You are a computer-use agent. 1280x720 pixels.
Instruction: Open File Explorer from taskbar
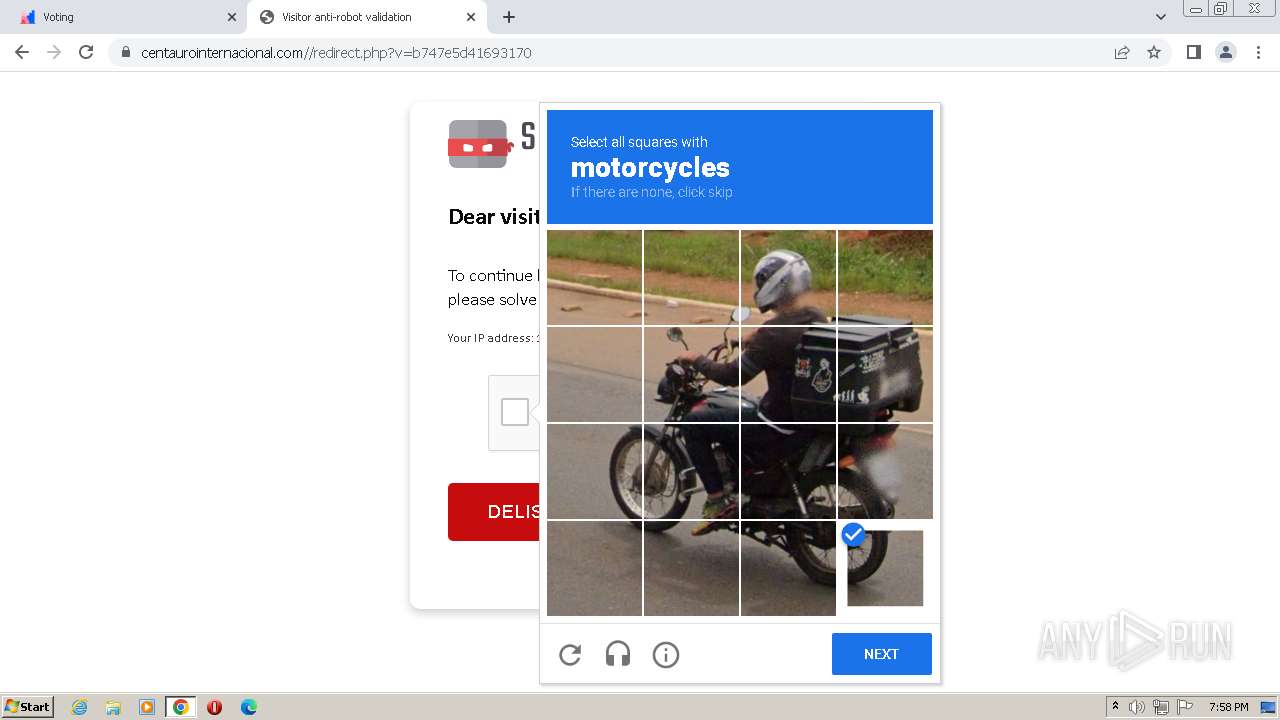click(x=113, y=707)
